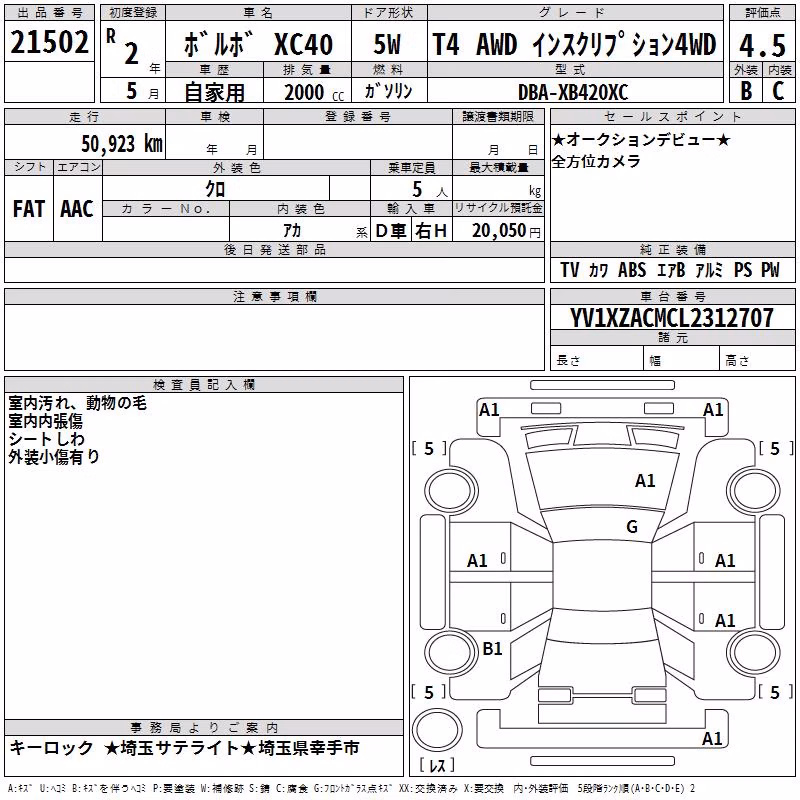Click the recycle deposit 20,050円 value

[x=506, y=231]
